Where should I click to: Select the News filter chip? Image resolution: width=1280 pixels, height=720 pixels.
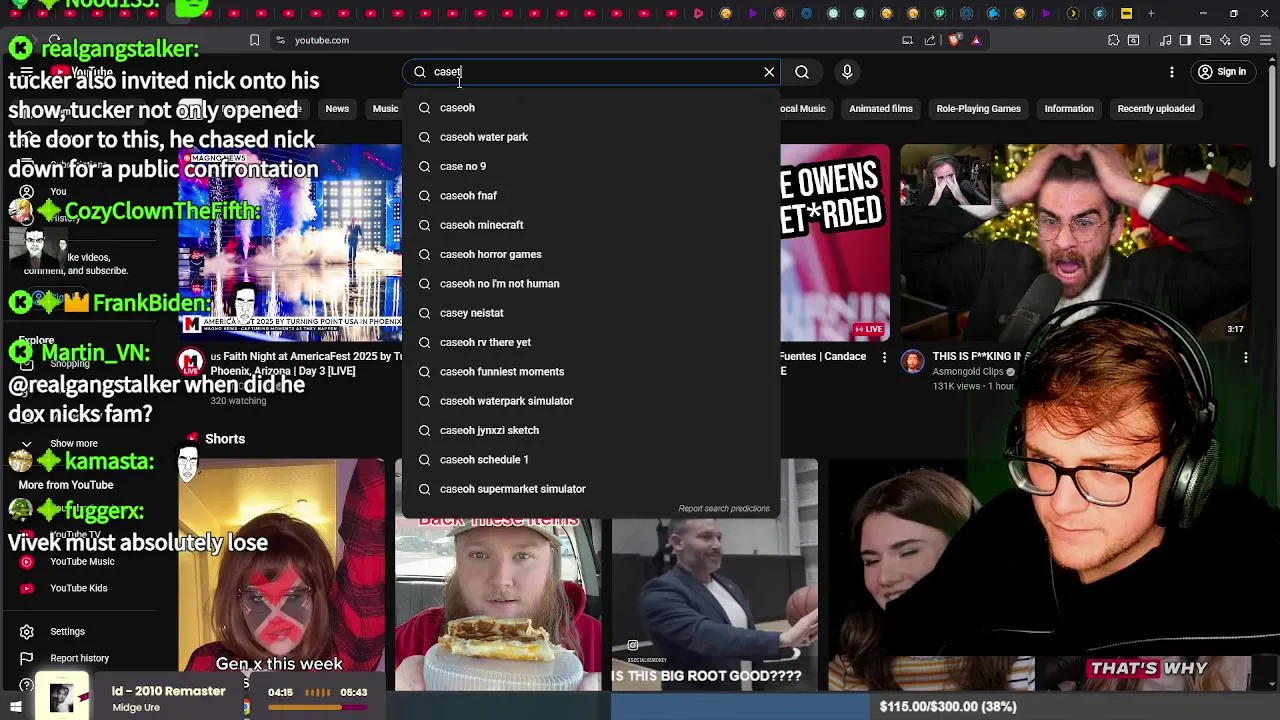337,109
